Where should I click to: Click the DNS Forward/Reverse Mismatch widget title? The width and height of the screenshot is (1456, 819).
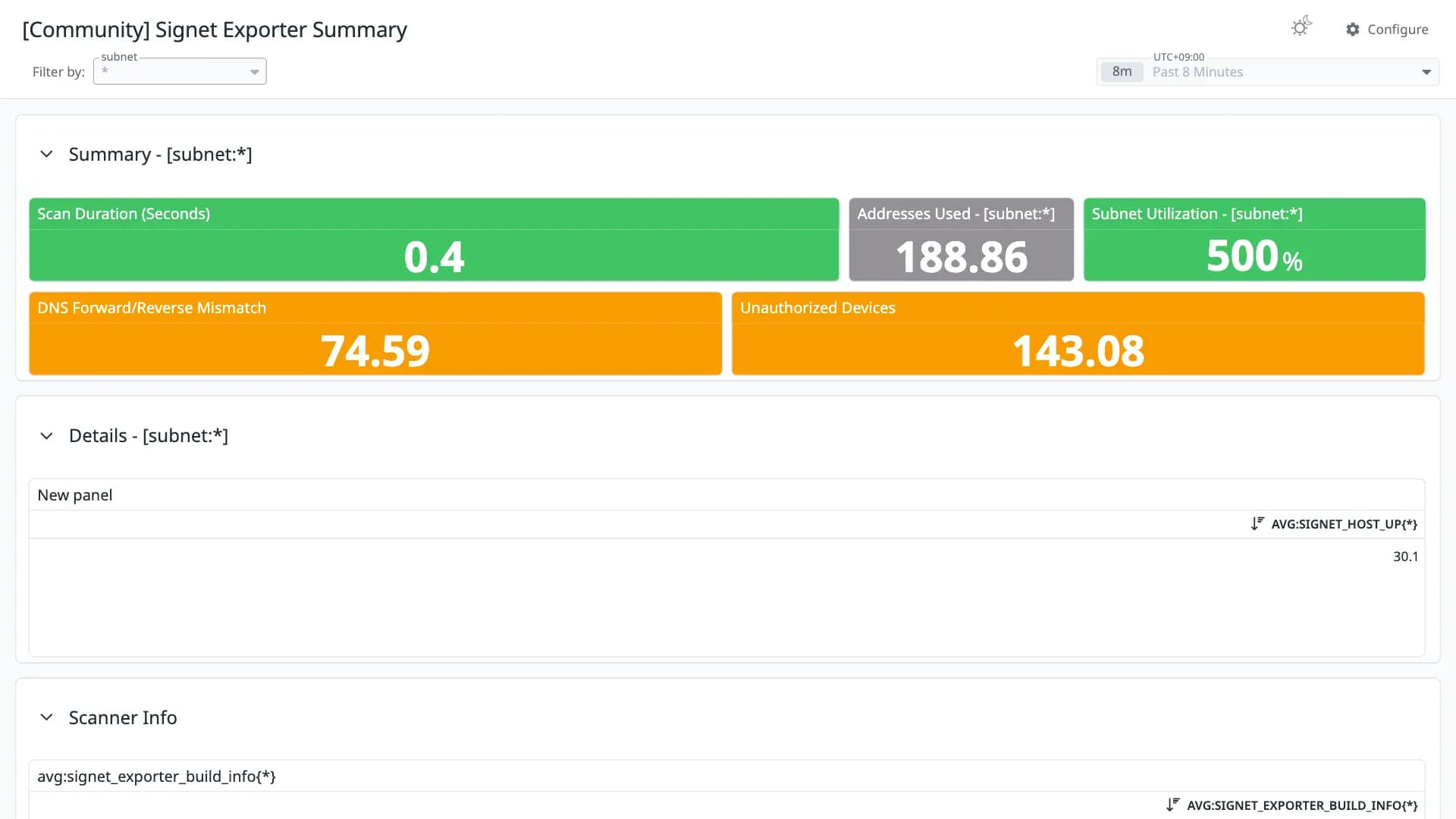click(152, 308)
